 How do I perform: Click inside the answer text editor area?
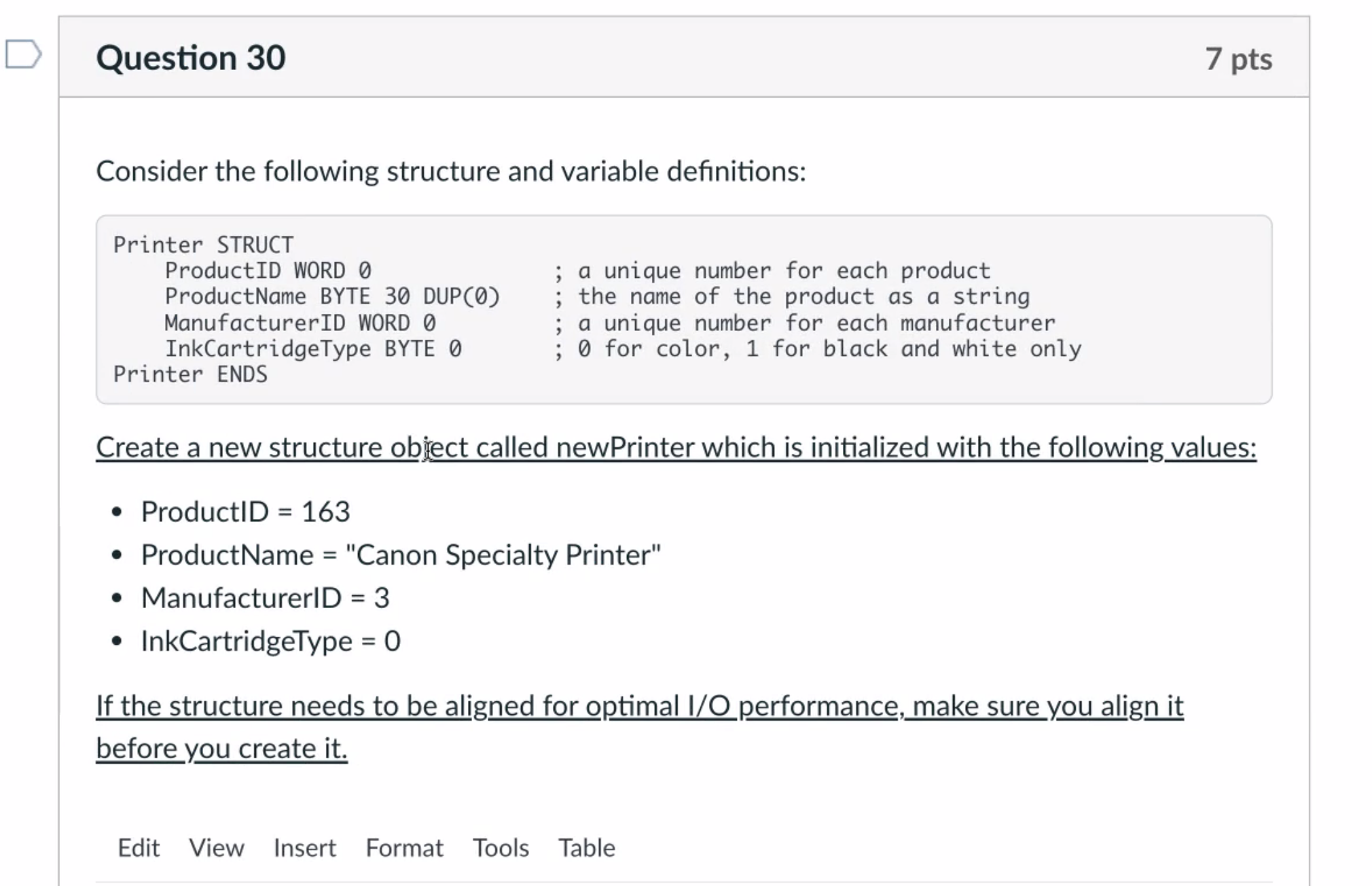(x=679, y=880)
